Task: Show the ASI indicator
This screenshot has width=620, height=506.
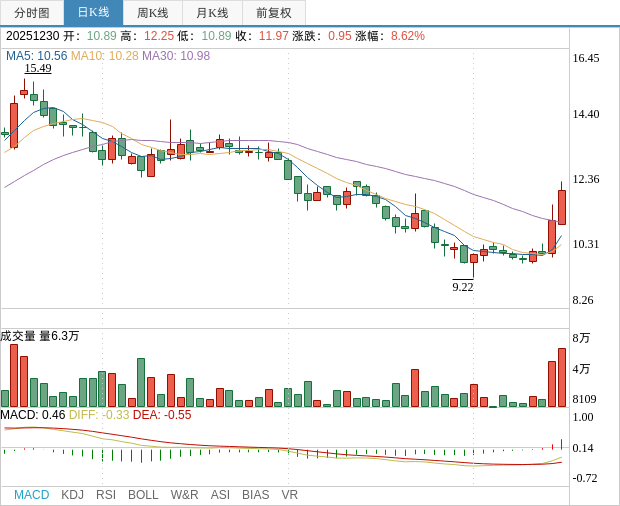Action: click(x=220, y=495)
